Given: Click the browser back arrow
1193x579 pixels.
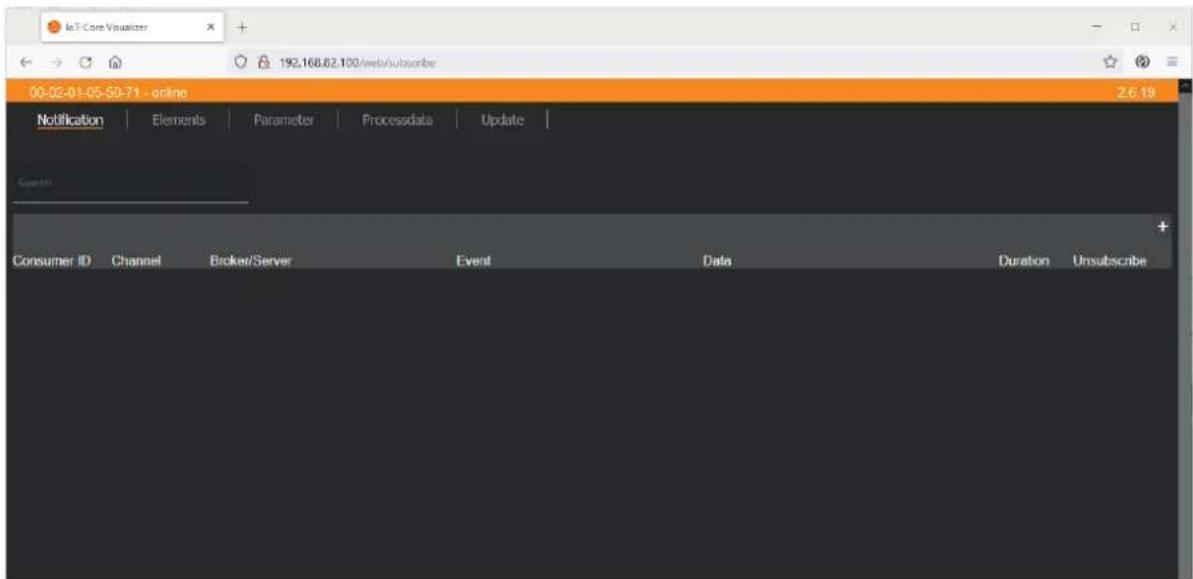Looking at the screenshot, I should [27, 64].
